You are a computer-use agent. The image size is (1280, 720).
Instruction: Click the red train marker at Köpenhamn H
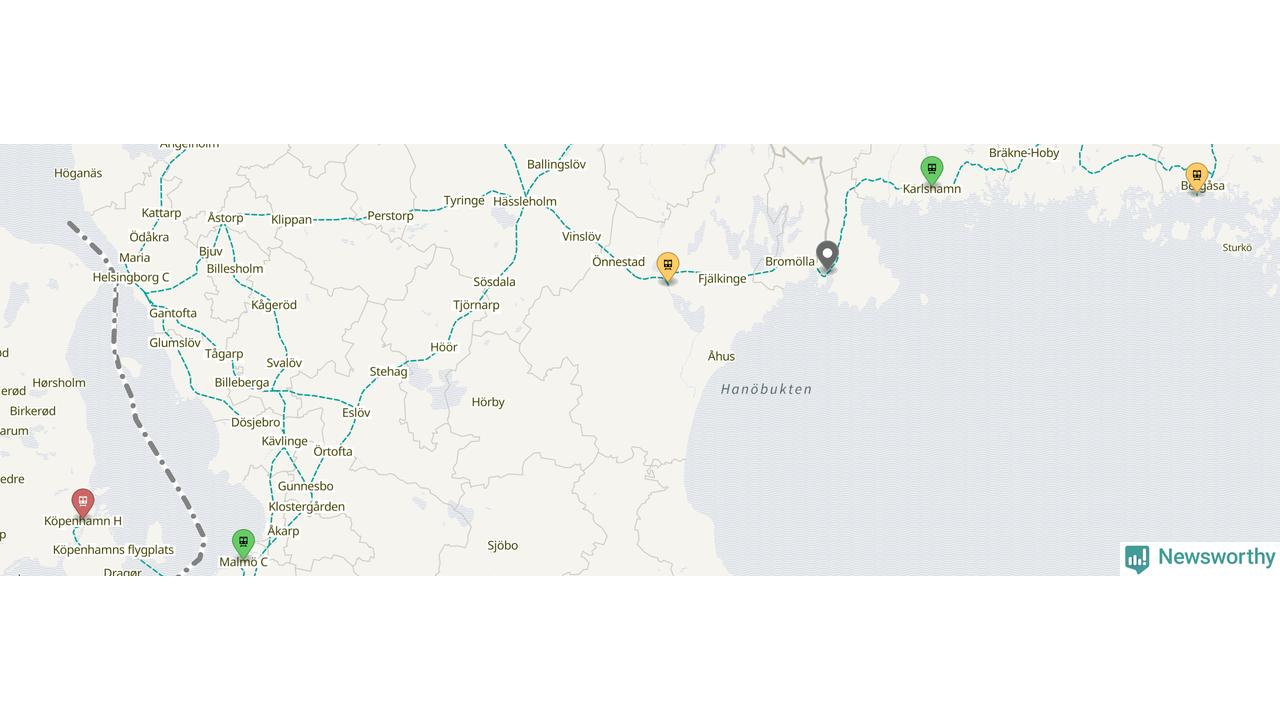[83, 502]
